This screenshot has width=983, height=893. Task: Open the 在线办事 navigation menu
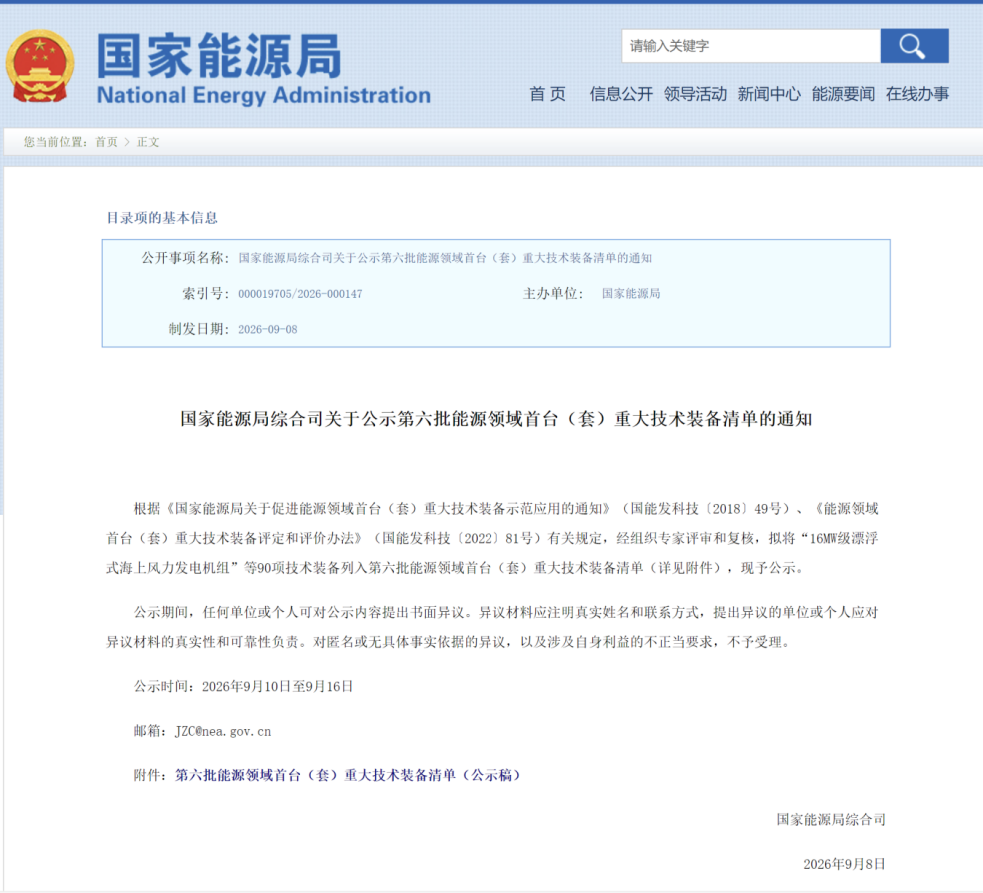917,94
